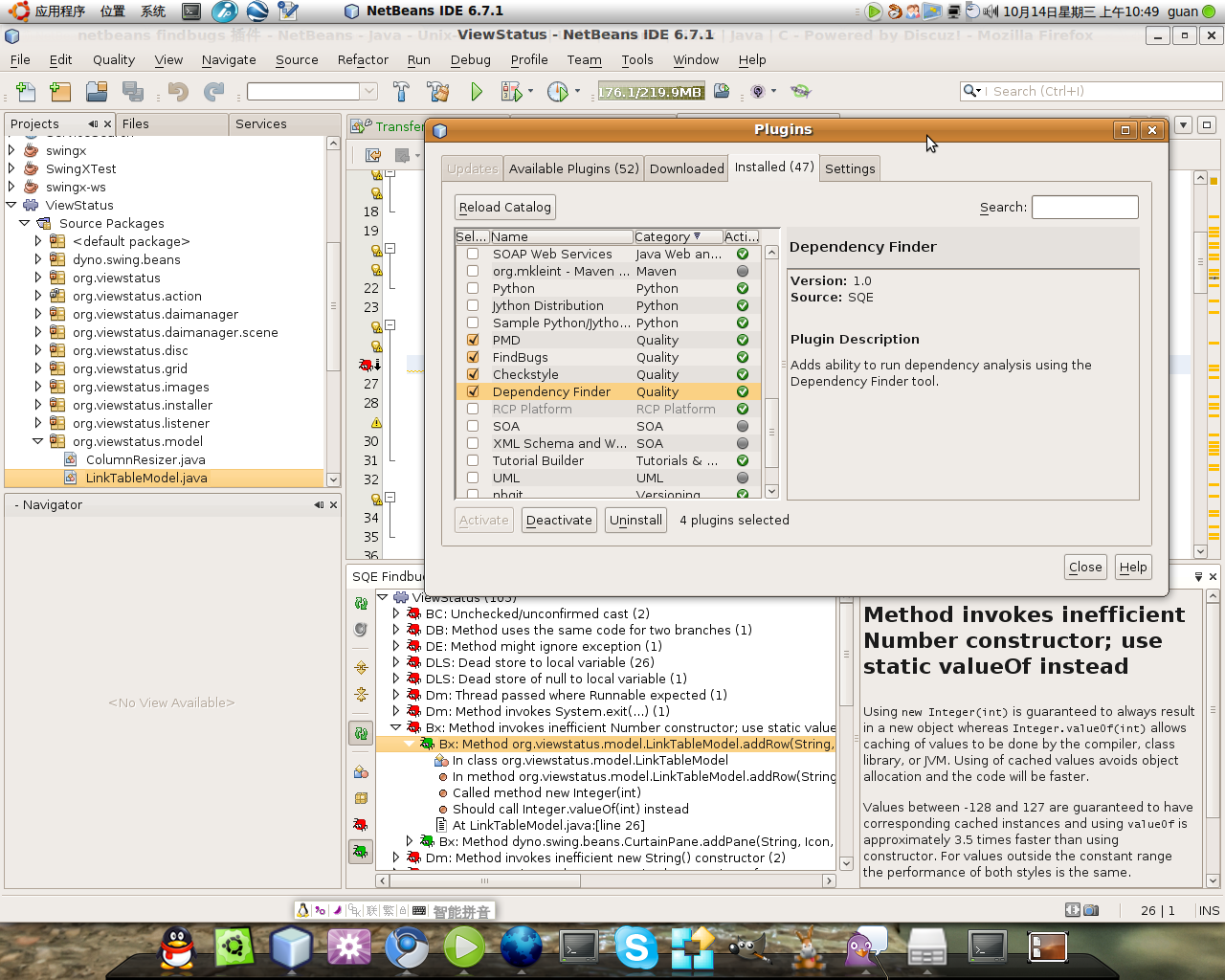Click the Help button in Plugins dialog

[x=1133, y=567]
